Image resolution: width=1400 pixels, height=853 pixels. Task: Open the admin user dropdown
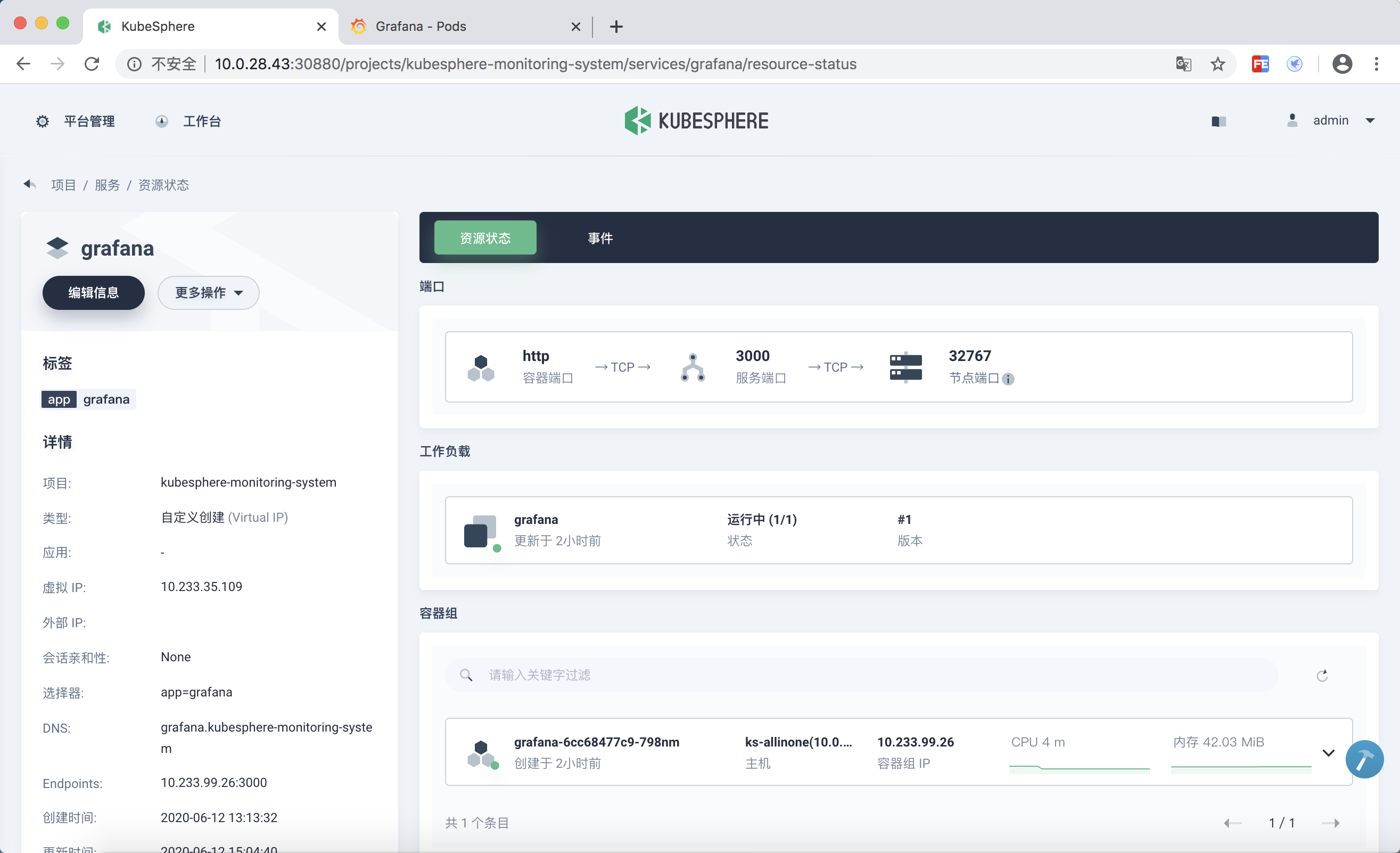click(1331, 120)
